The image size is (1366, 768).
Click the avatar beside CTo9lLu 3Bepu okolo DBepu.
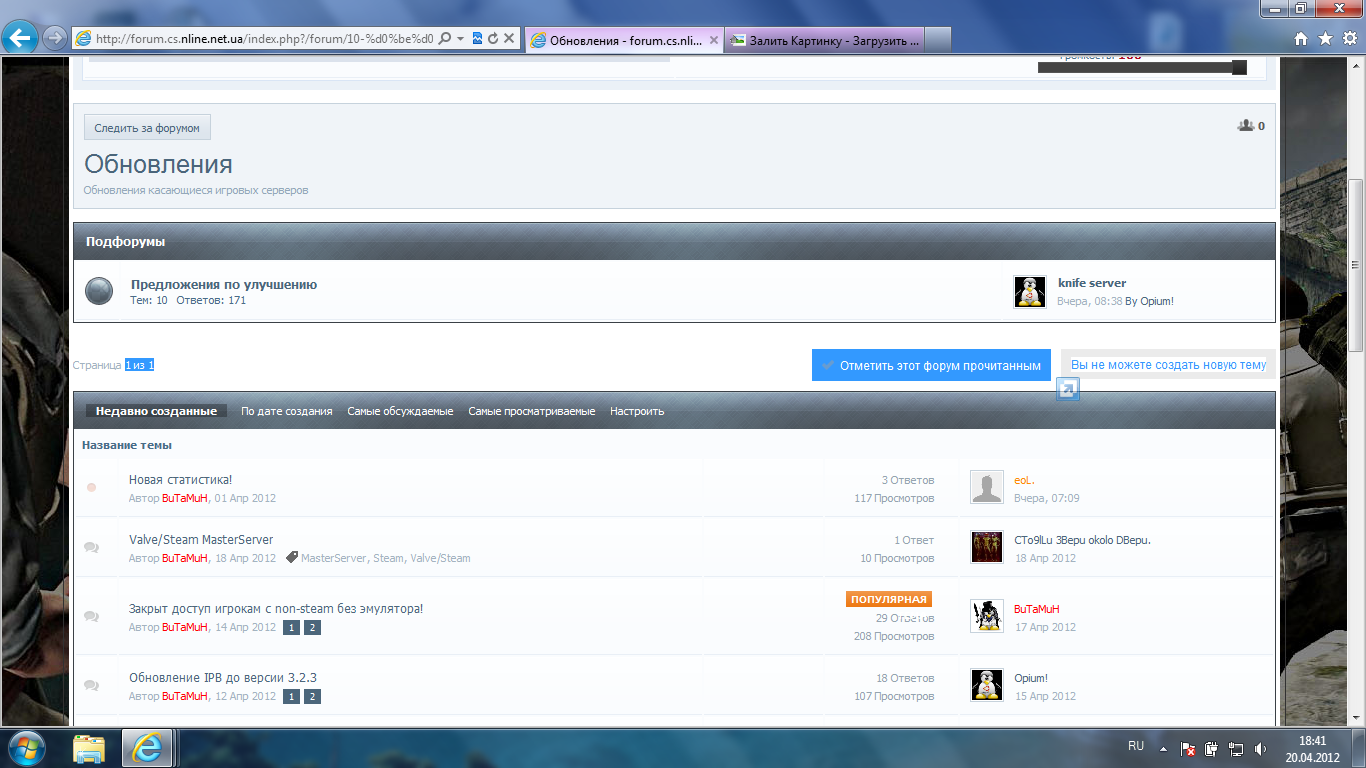(x=987, y=547)
